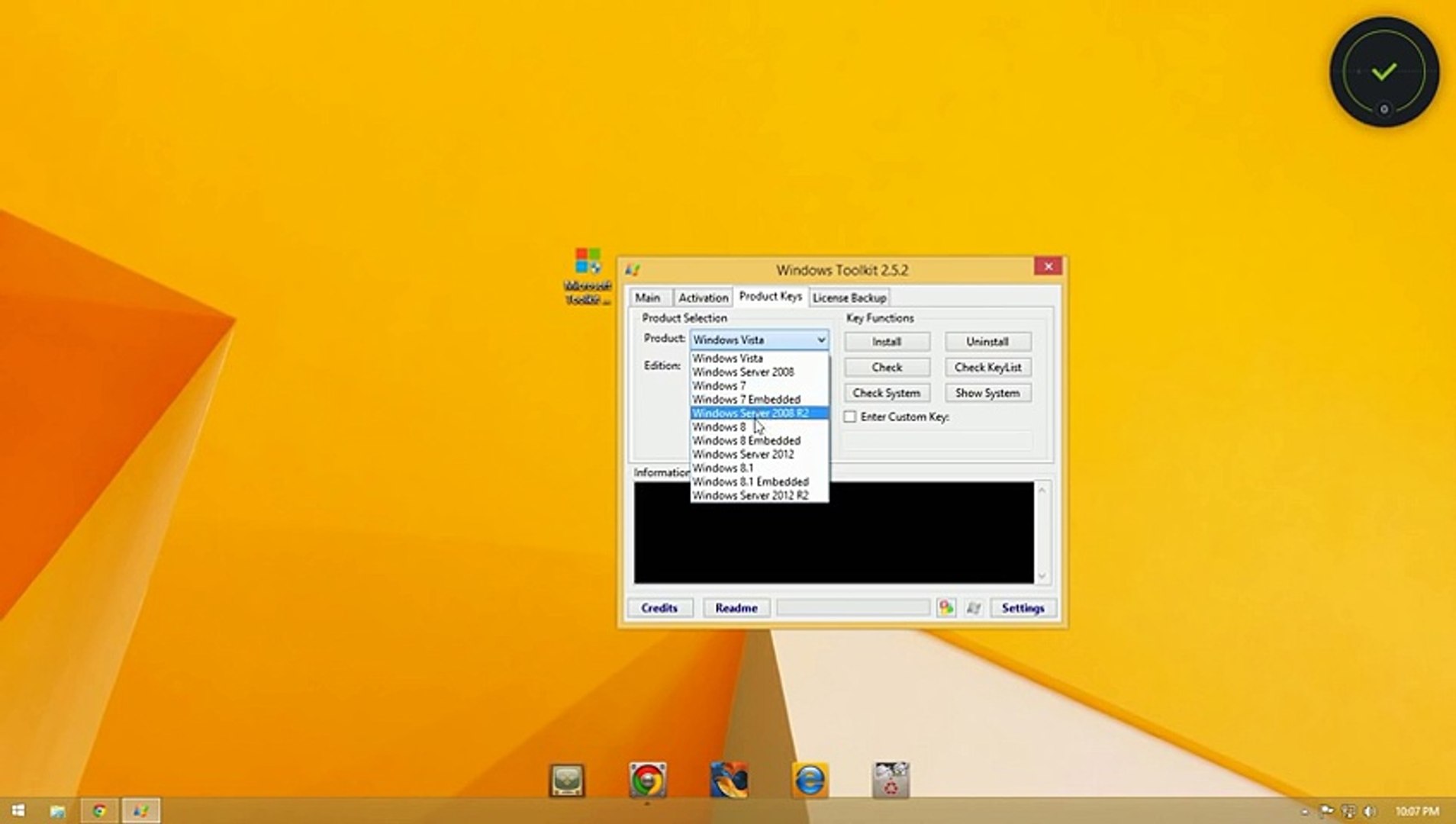Switch to Chrome in the taskbar
The width and height of the screenshot is (1456, 824).
pos(99,810)
